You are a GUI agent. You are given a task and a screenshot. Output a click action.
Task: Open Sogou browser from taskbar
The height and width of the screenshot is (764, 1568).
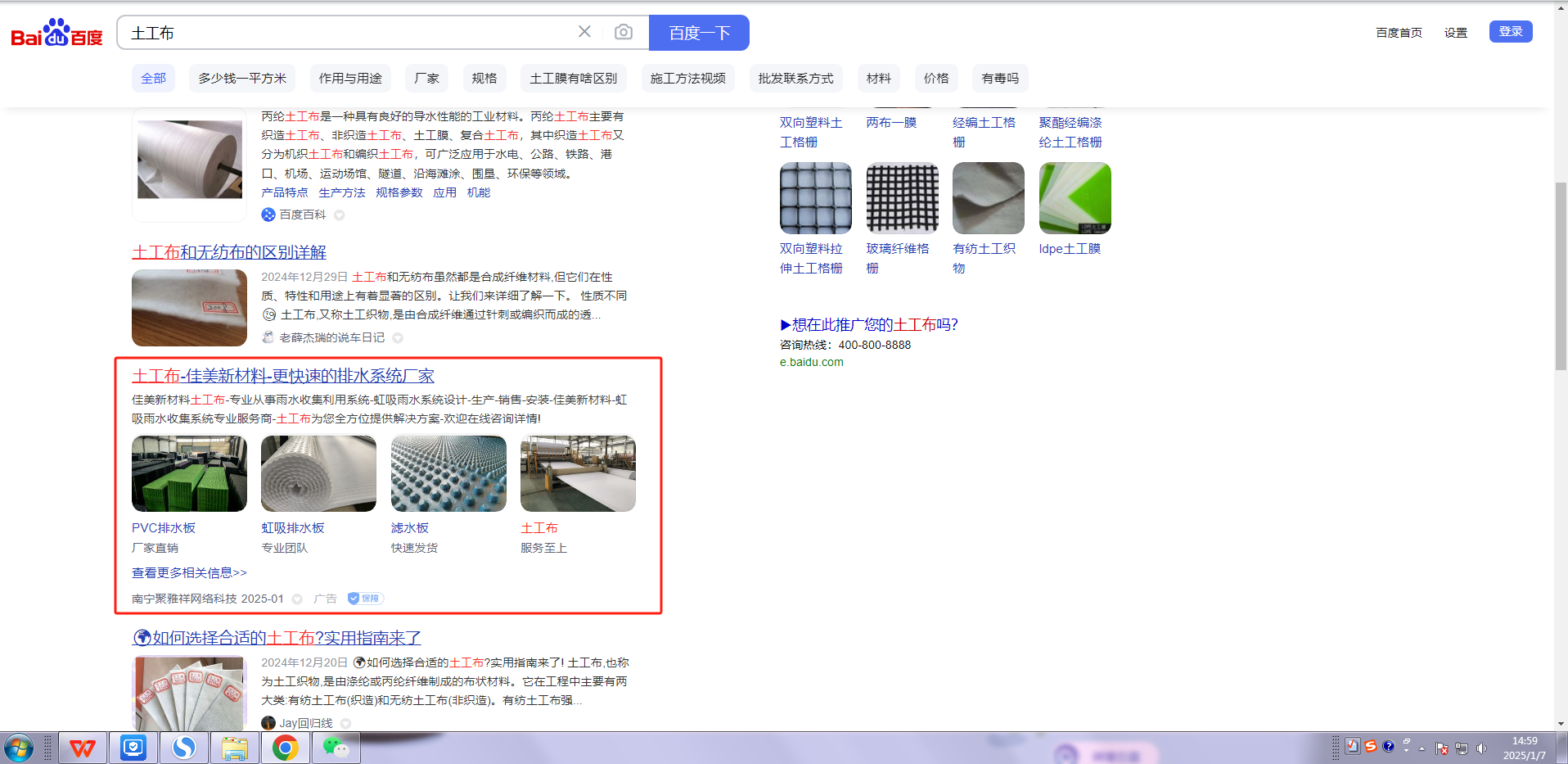point(184,748)
